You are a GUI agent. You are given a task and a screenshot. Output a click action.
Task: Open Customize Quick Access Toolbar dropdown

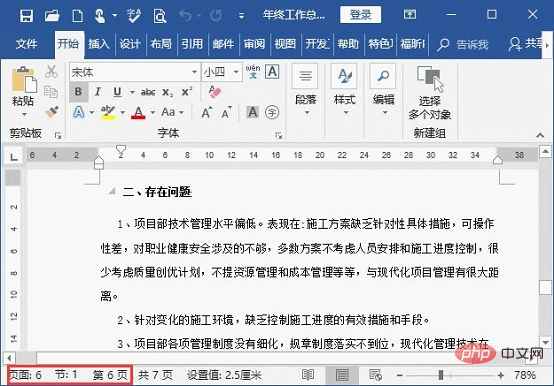pos(241,16)
